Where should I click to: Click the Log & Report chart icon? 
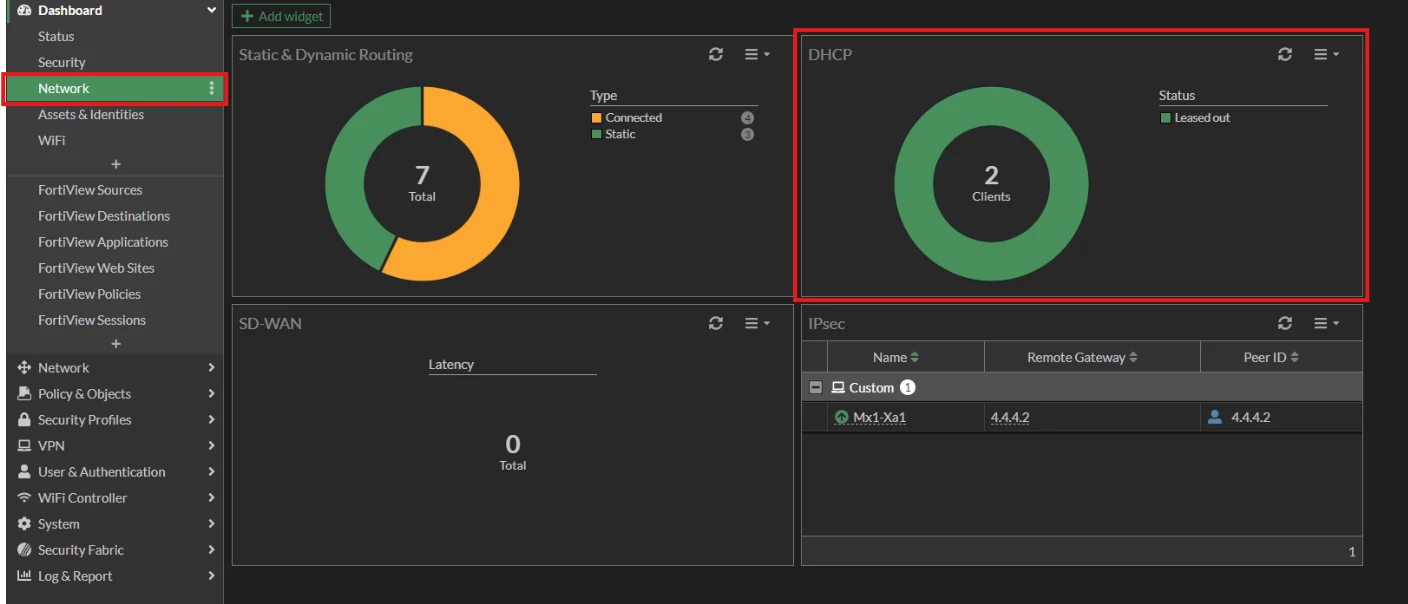[25, 576]
